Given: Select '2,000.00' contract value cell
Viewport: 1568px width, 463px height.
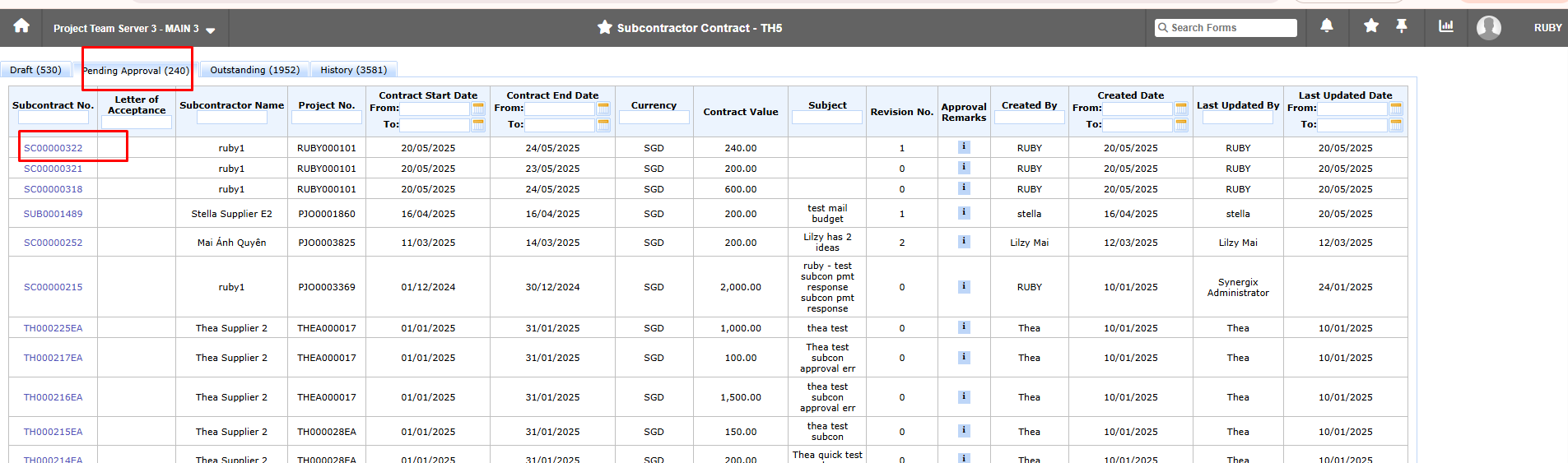Looking at the screenshot, I should pyautogui.click(x=741, y=287).
